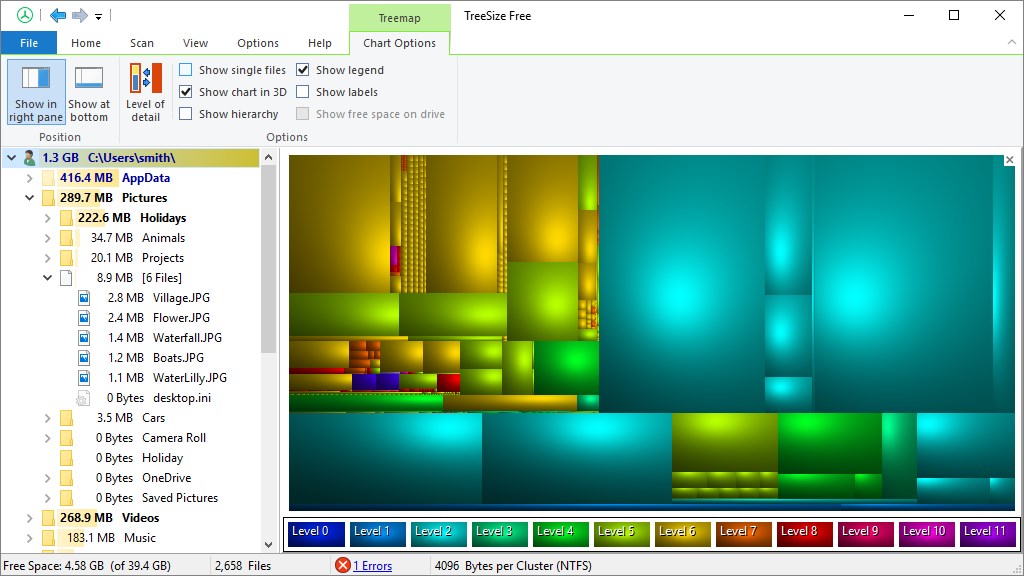1024x576 pixels.
Task: Open the Level of detail control
Action: pos(145,92)
